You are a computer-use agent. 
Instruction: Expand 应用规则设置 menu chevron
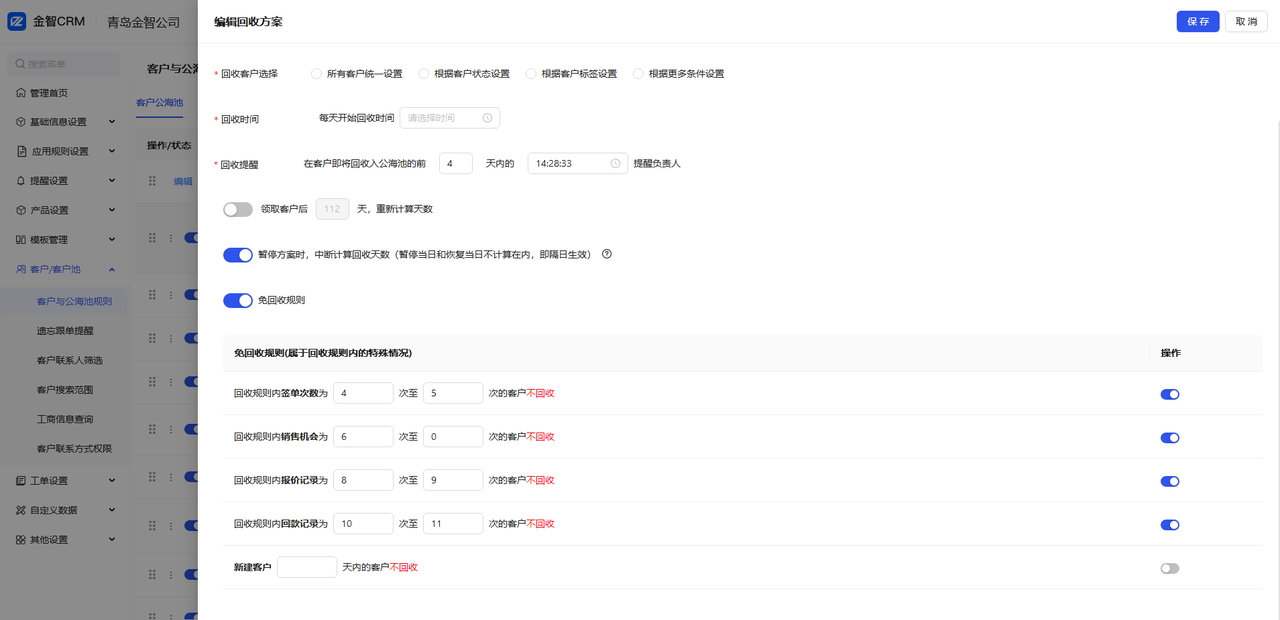point(112,152)
